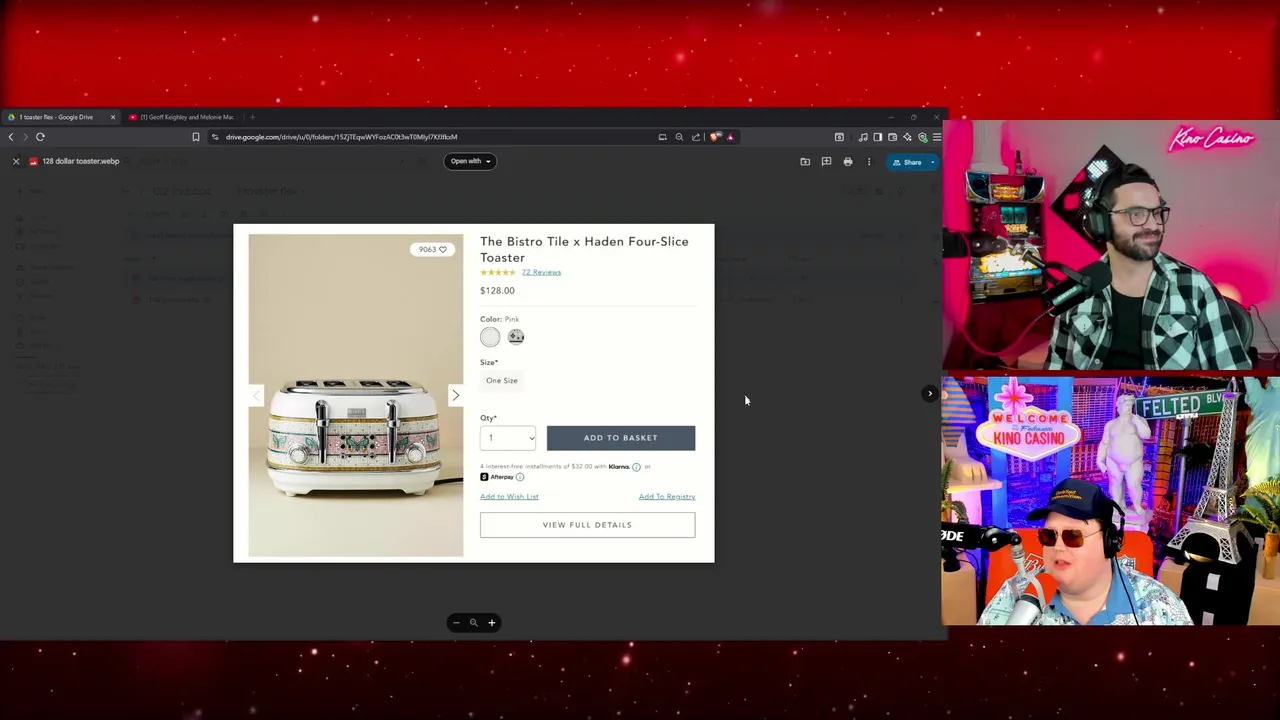The image size is (1280, 720).
Task: Select the white color swatch
Action: click(x=490, y=337)
